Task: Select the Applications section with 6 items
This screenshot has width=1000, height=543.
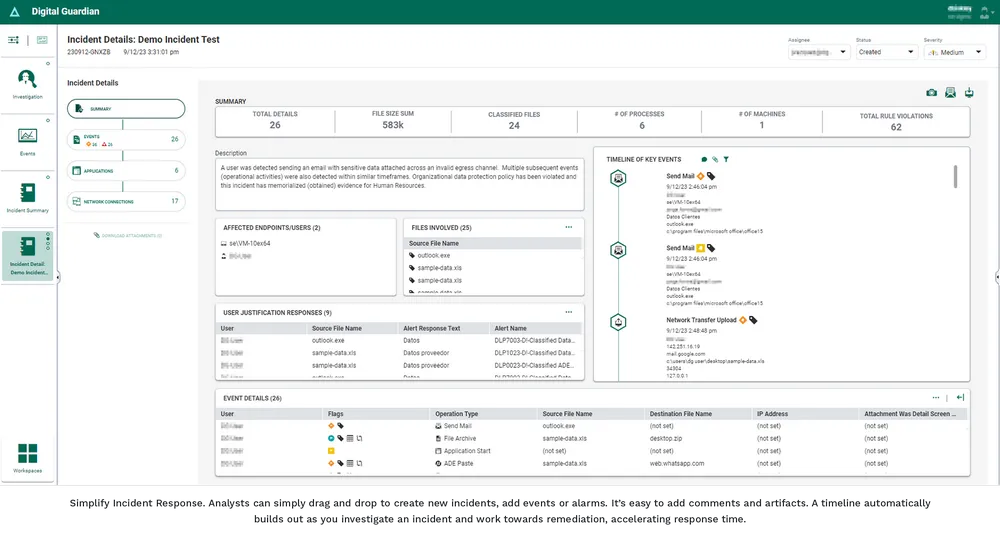Action: pyautogui.click(x=126, y=170)
